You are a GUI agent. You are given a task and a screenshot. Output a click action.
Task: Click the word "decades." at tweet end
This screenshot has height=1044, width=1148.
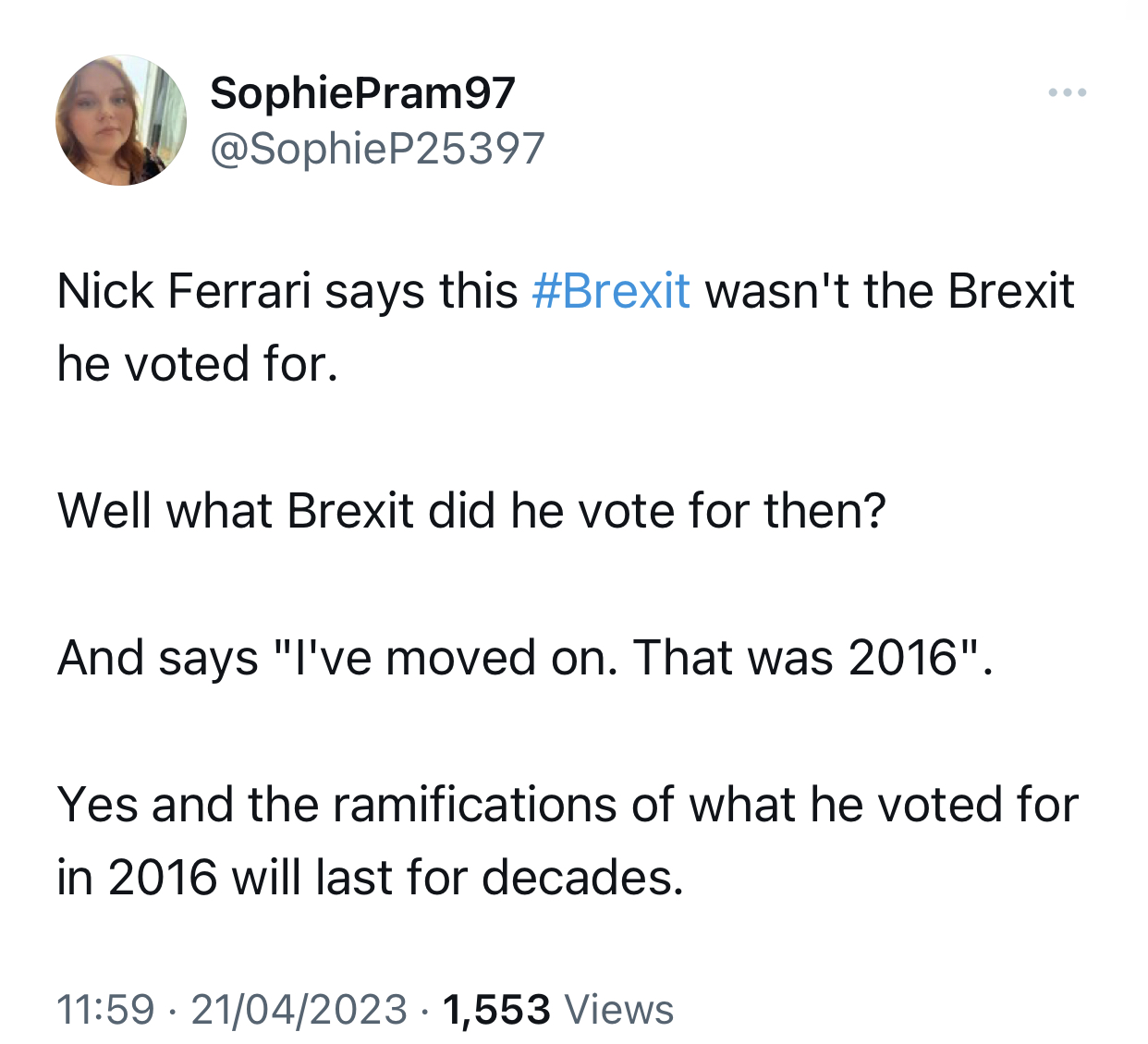coord(582,877)
